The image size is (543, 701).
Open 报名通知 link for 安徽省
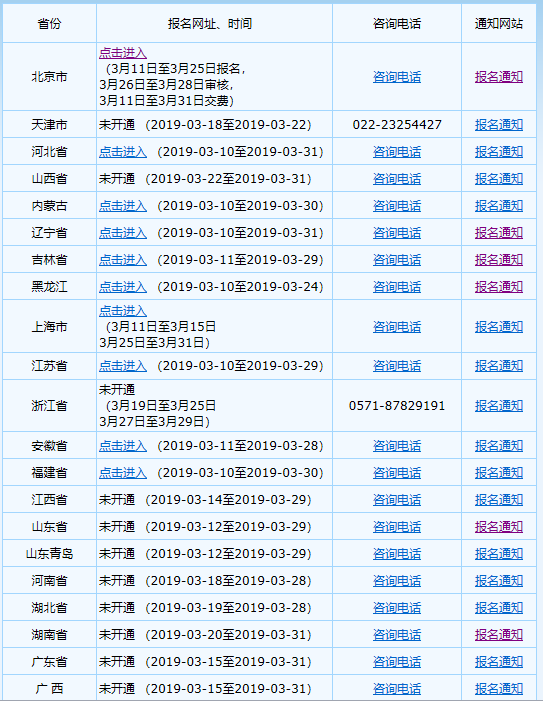[499, 446]
